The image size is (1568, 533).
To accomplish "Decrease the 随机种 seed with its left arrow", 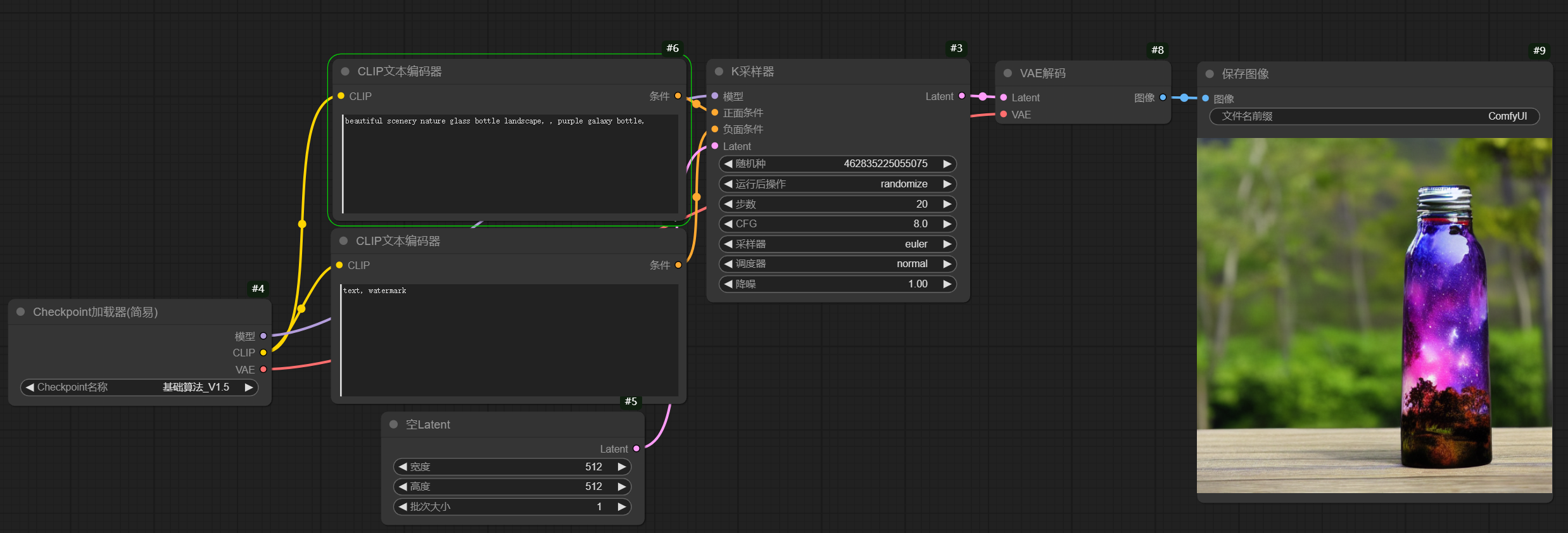I will pos(728,163).
